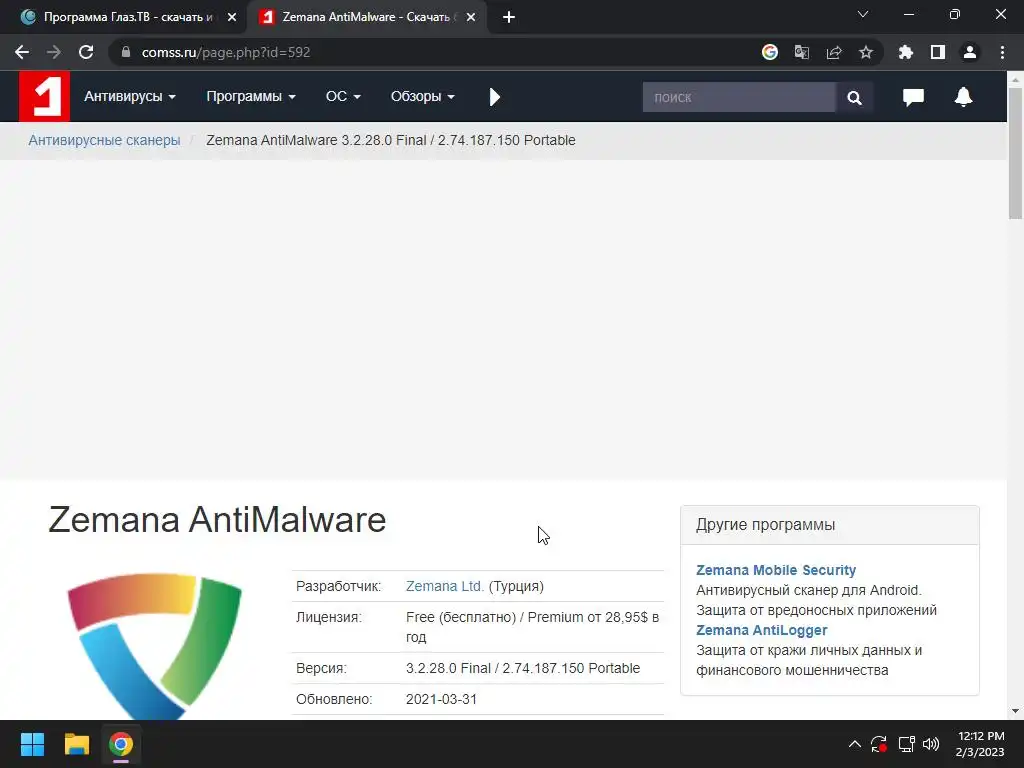Click the search magnifier button
This screenshot has height=768, width=1024.
point(854,97)
